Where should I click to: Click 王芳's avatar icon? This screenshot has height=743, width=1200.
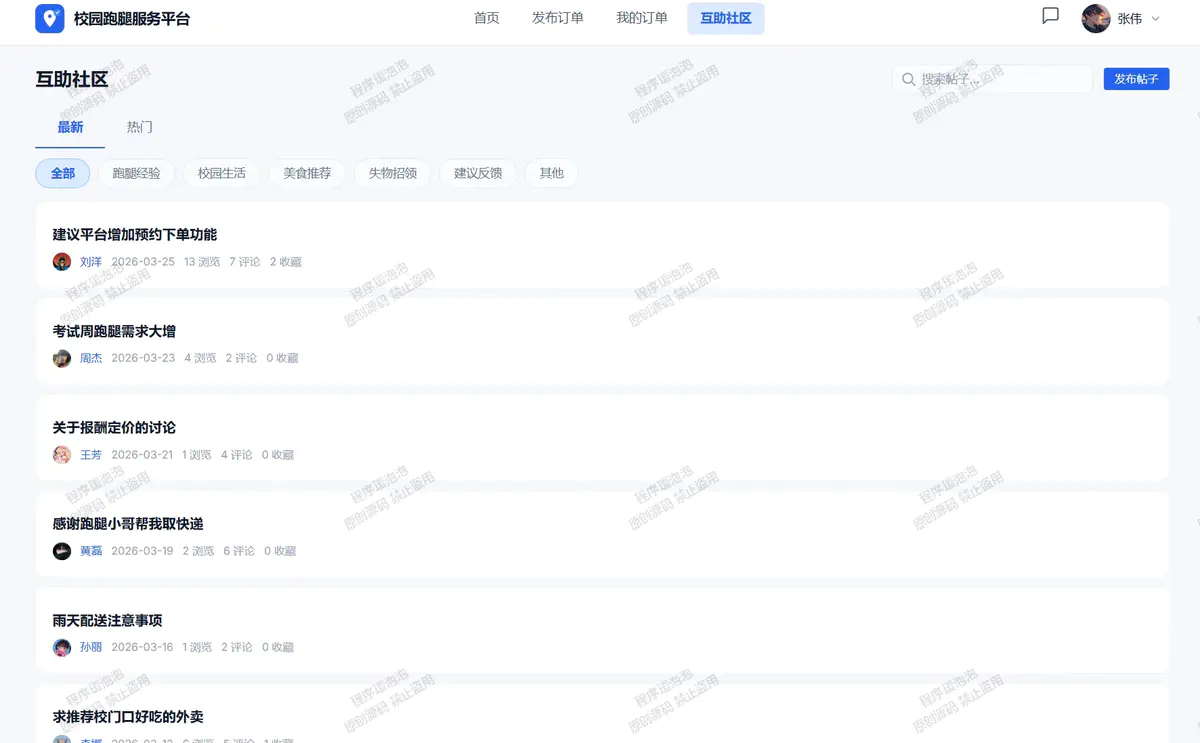click(62, 455)
